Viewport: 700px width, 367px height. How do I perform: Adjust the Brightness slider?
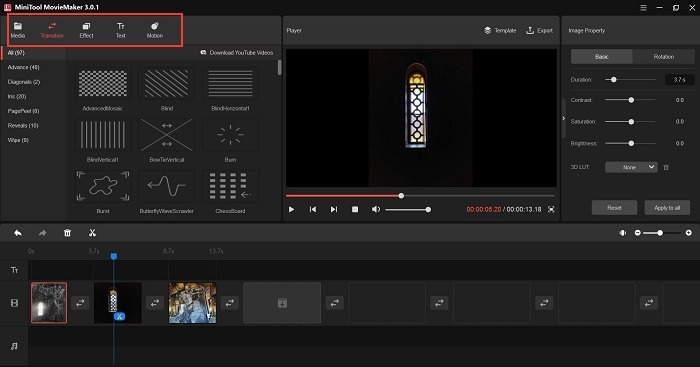(x=630, y=143)
